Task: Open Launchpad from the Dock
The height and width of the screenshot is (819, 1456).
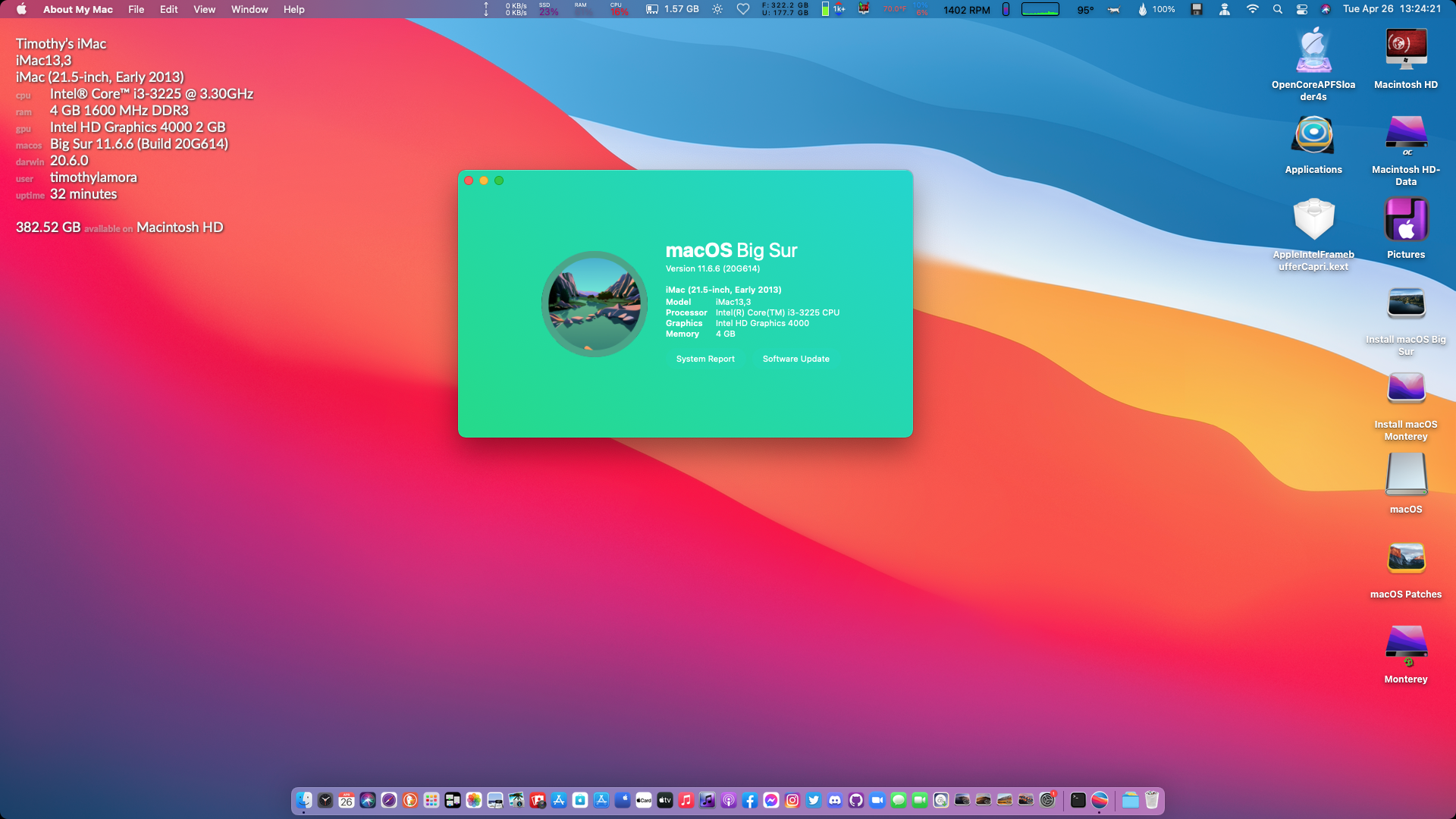Action: (x=431, y=800)
